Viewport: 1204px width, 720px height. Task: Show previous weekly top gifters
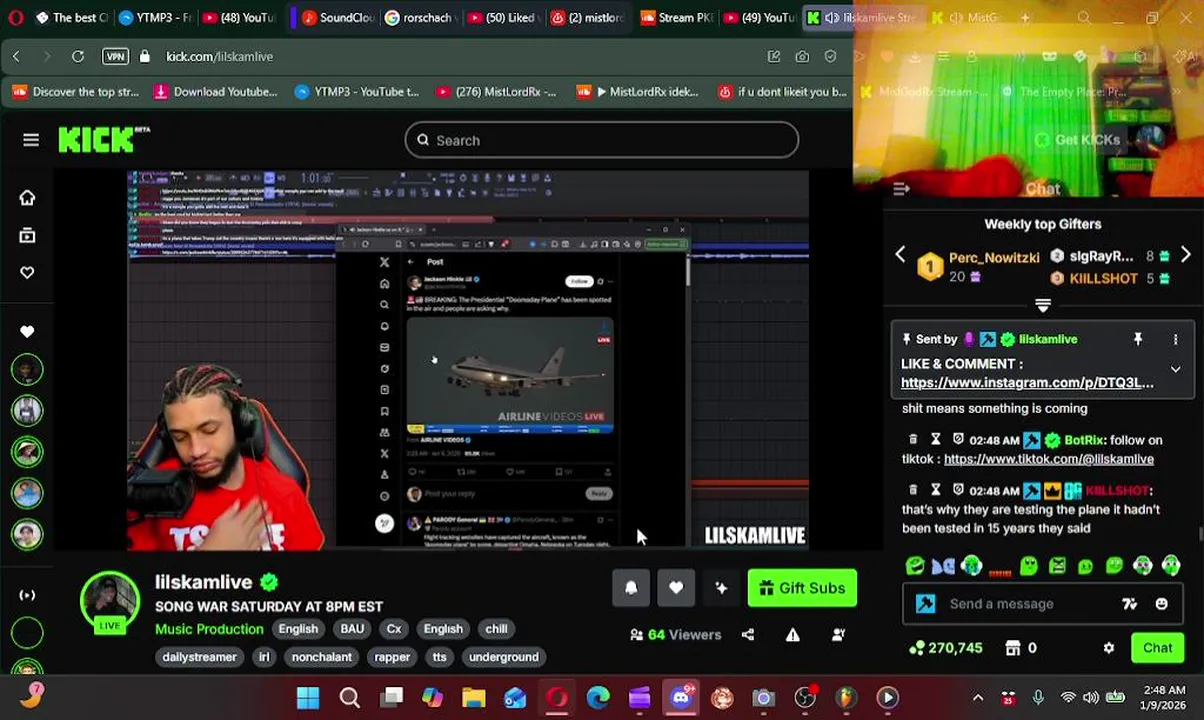point(900,255)
